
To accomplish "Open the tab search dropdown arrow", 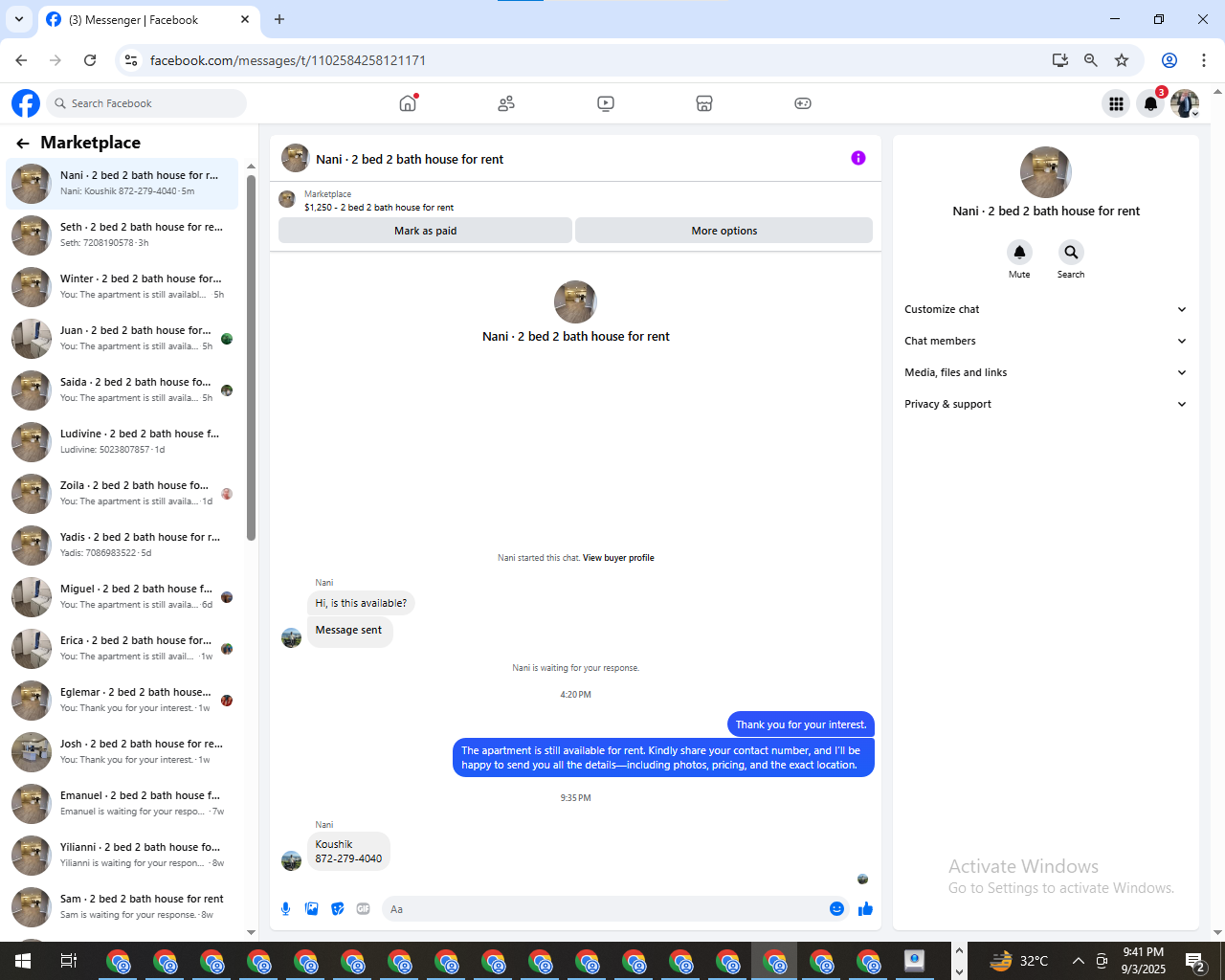I will pyautogui.click(x=18, y=19).
